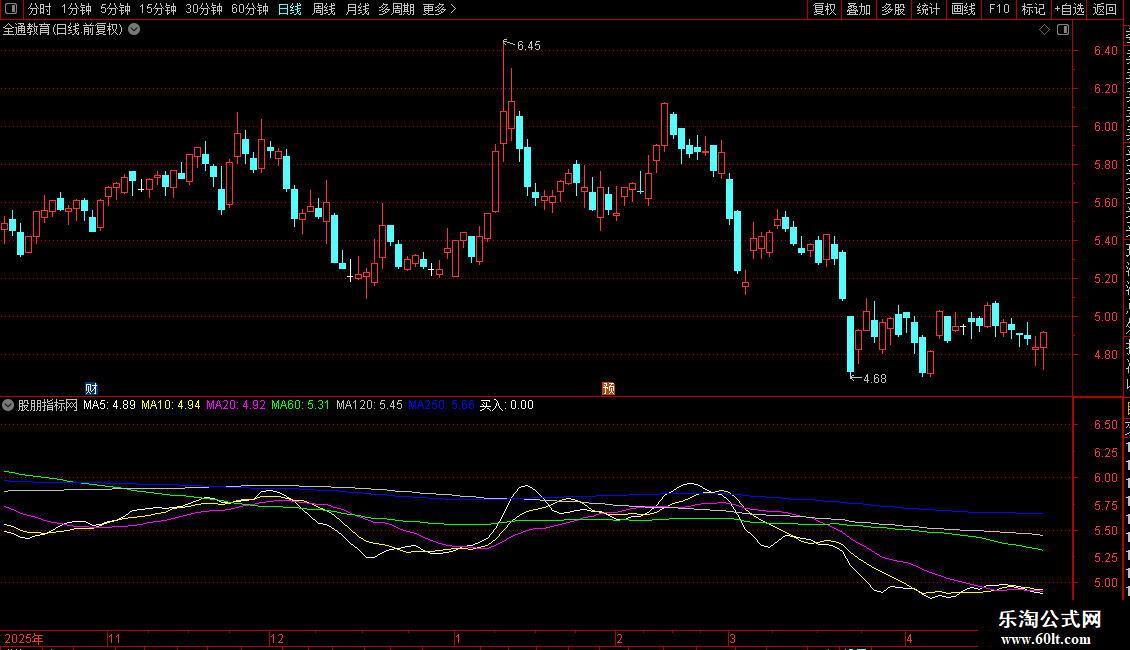Click the month 4 axis label
Screen dimensions: 1130x650
(x=909, y=638)
